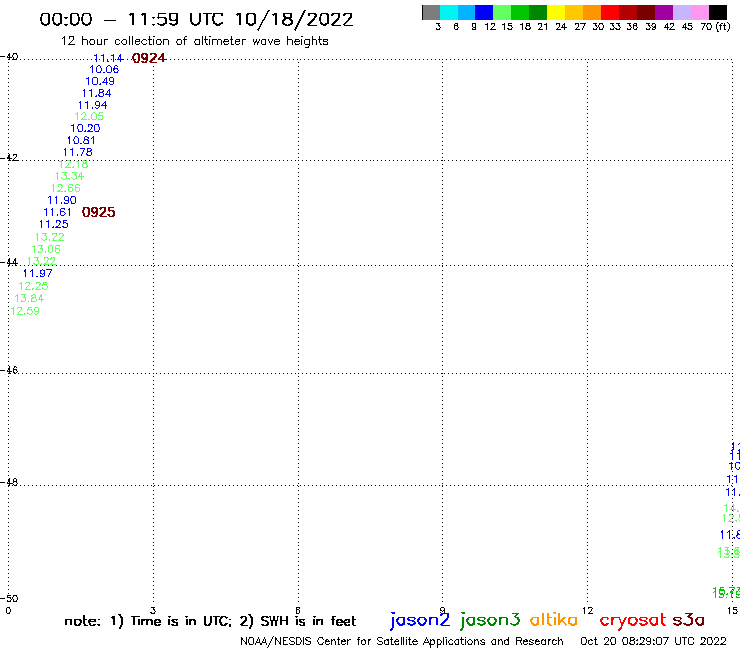Select the reading '11.61' beside 0925
This screenshot has width=740, height=650.
point(58,212)
